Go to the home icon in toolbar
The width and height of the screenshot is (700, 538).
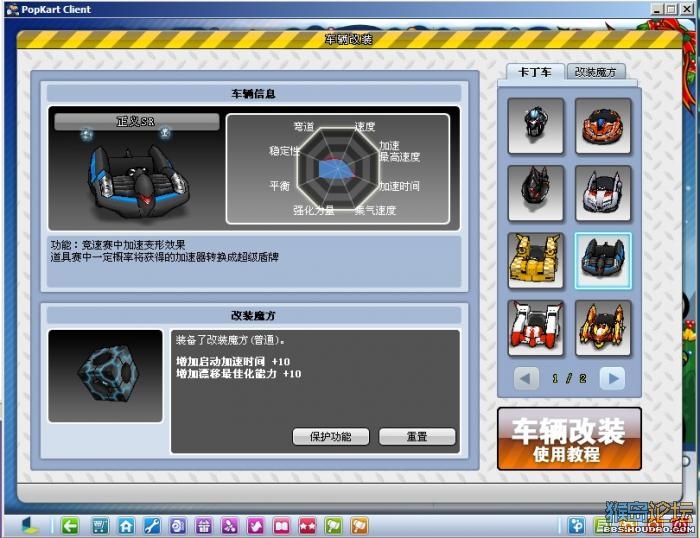tap(126, 526)
